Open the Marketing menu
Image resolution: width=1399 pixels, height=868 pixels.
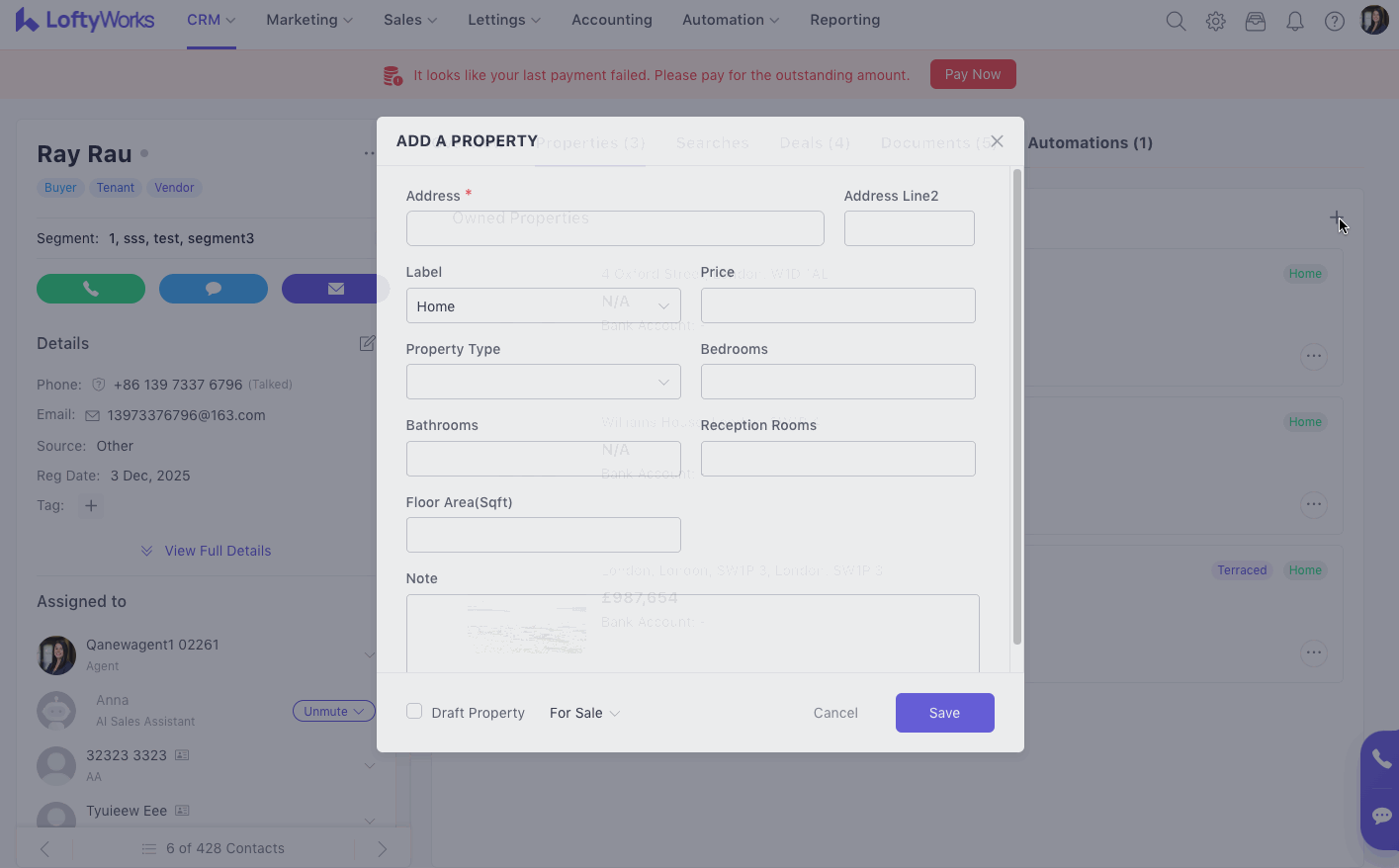[x=308, y=20]
